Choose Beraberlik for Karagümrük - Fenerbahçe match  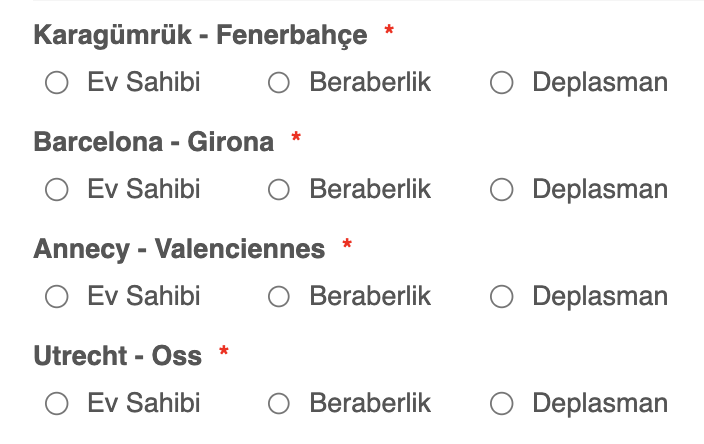coord(279,83)
